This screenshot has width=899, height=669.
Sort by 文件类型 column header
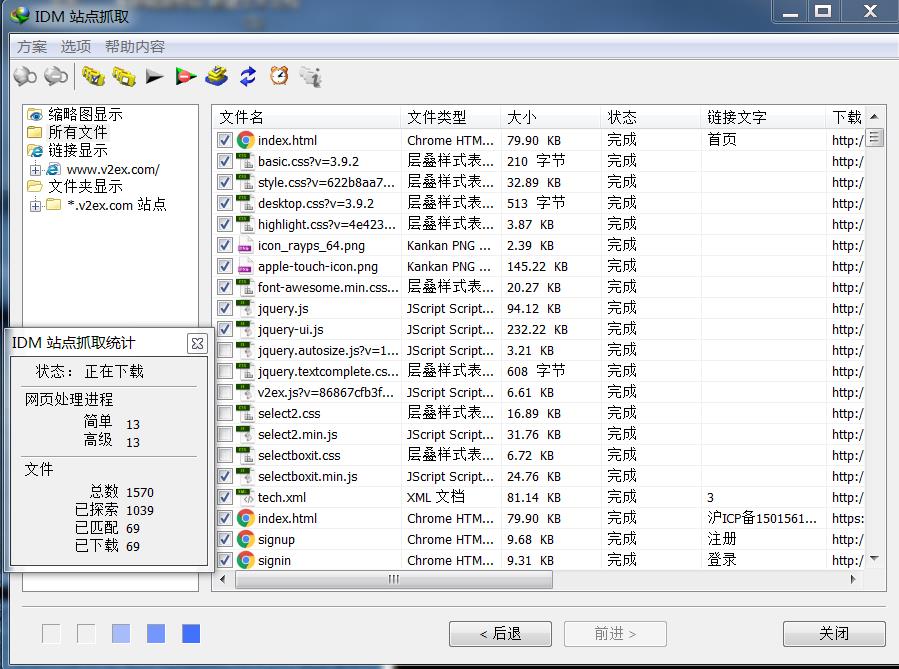(451, 118)
